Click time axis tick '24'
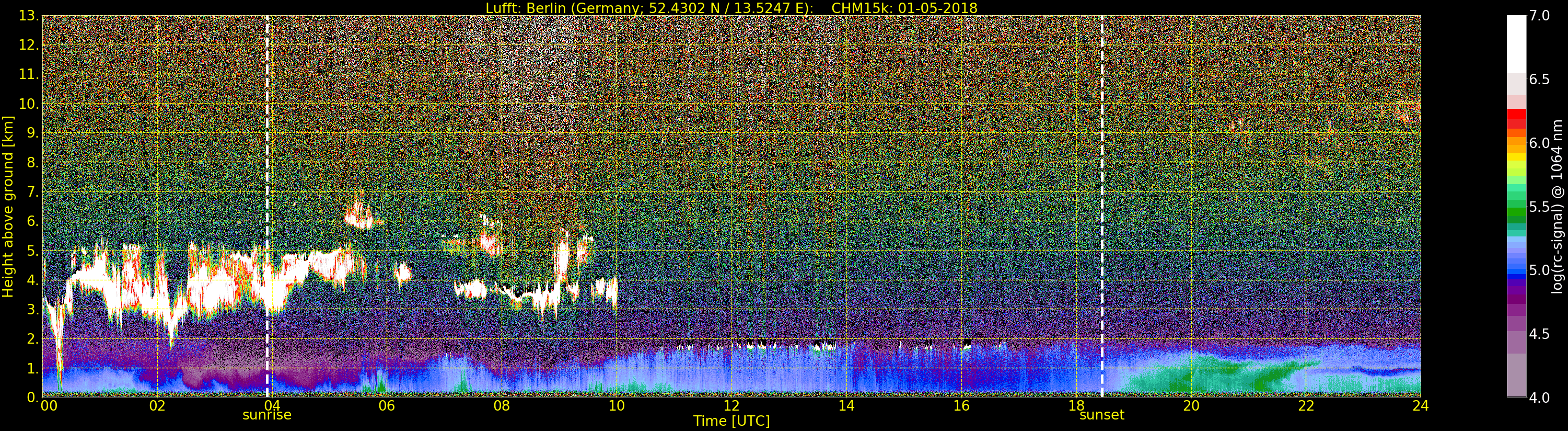The image size is (1568, 431). click(1421, 406)
